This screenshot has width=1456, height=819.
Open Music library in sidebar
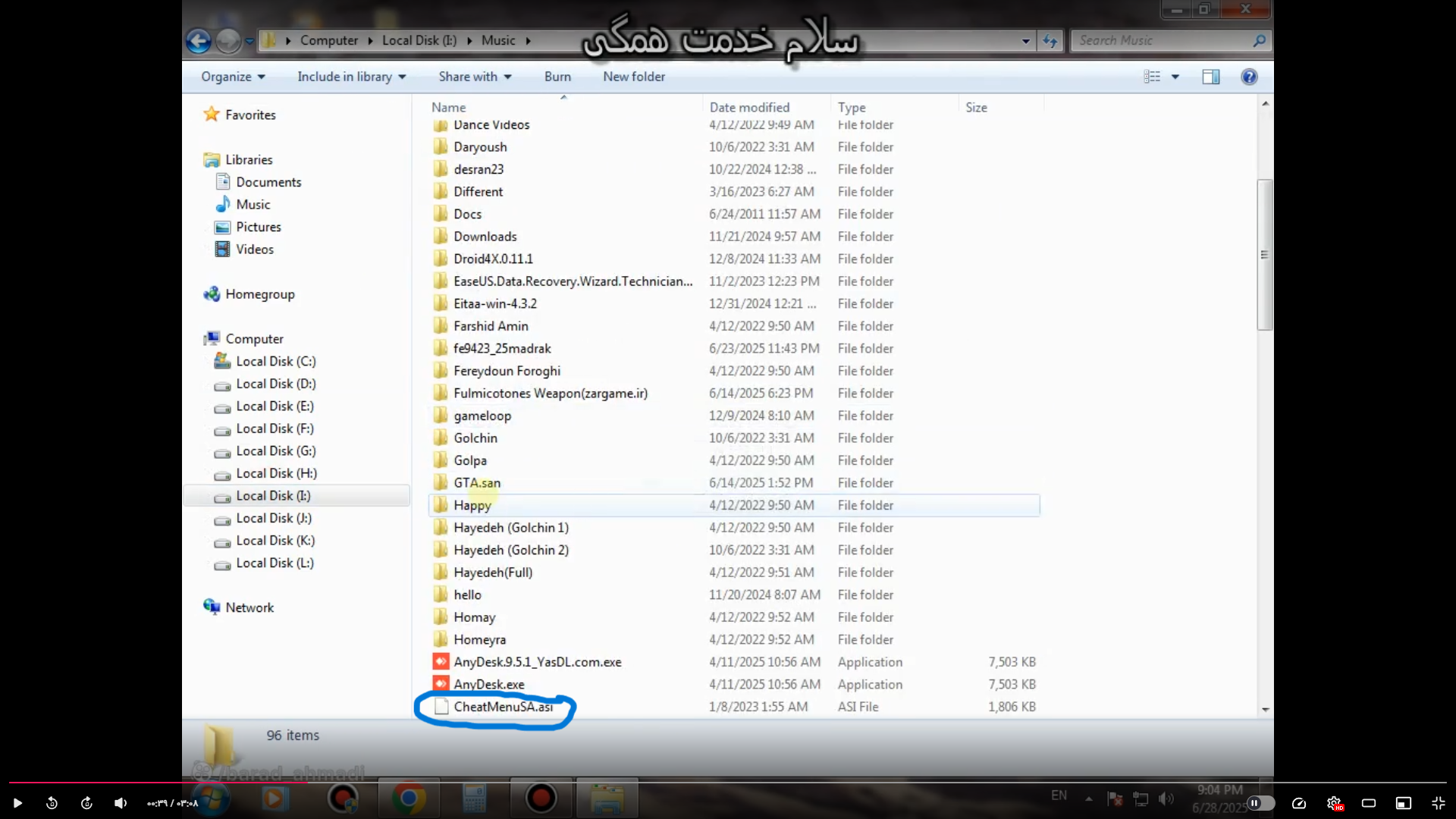pyautogui.click(x=253, y=205)
